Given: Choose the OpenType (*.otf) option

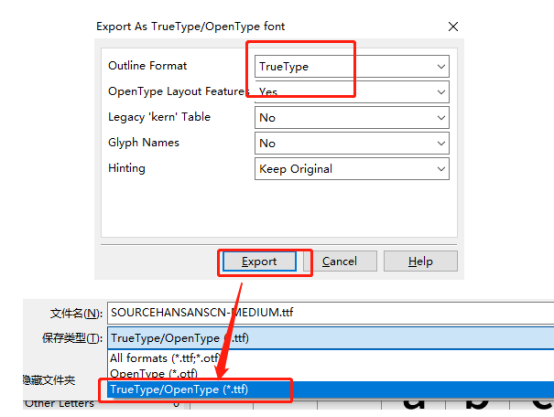Looking at the screenshot, I should (x=154, y=373).
